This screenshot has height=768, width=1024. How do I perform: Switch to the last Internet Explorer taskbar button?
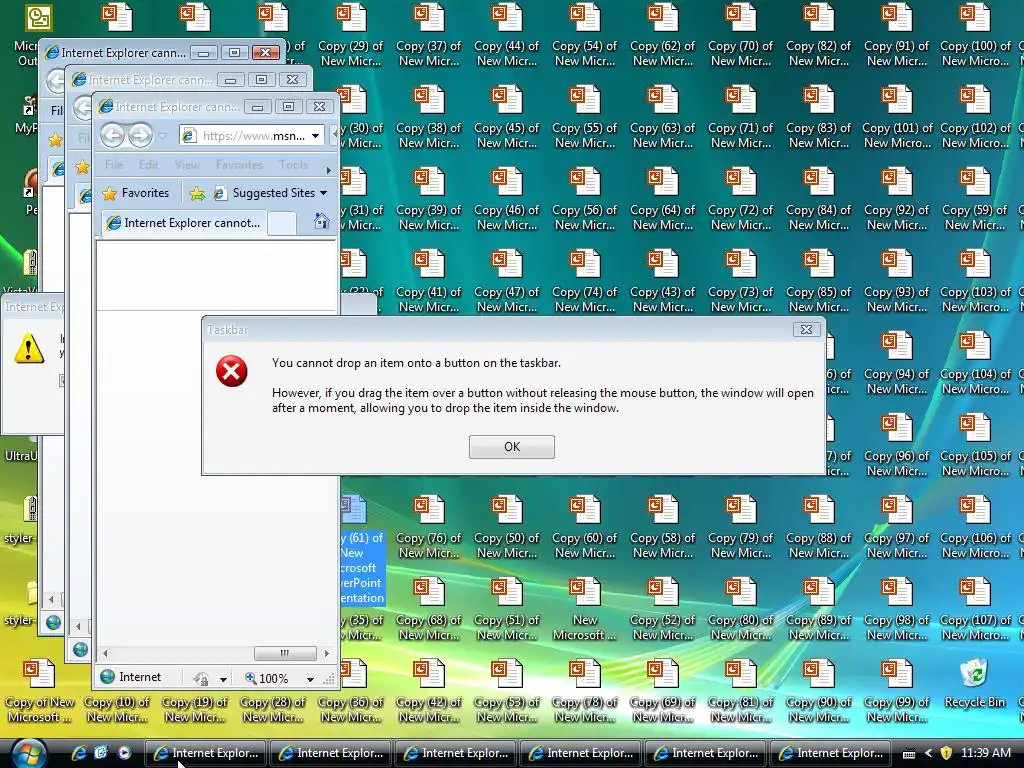pos(831,753)
